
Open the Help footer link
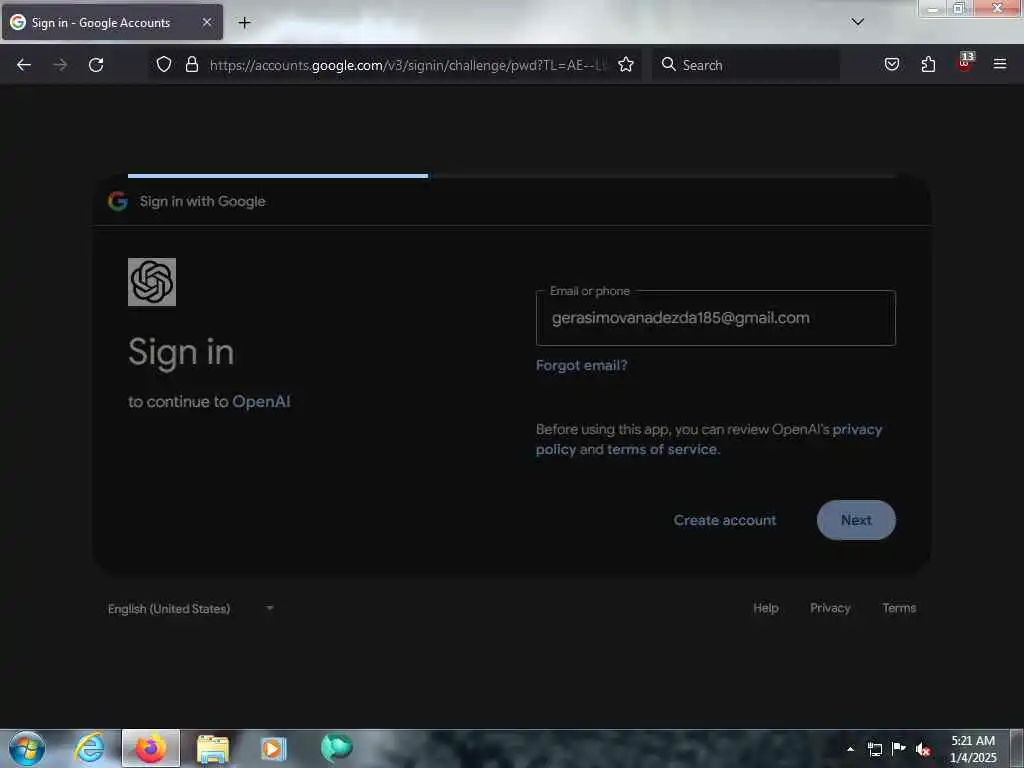(765, 608)
